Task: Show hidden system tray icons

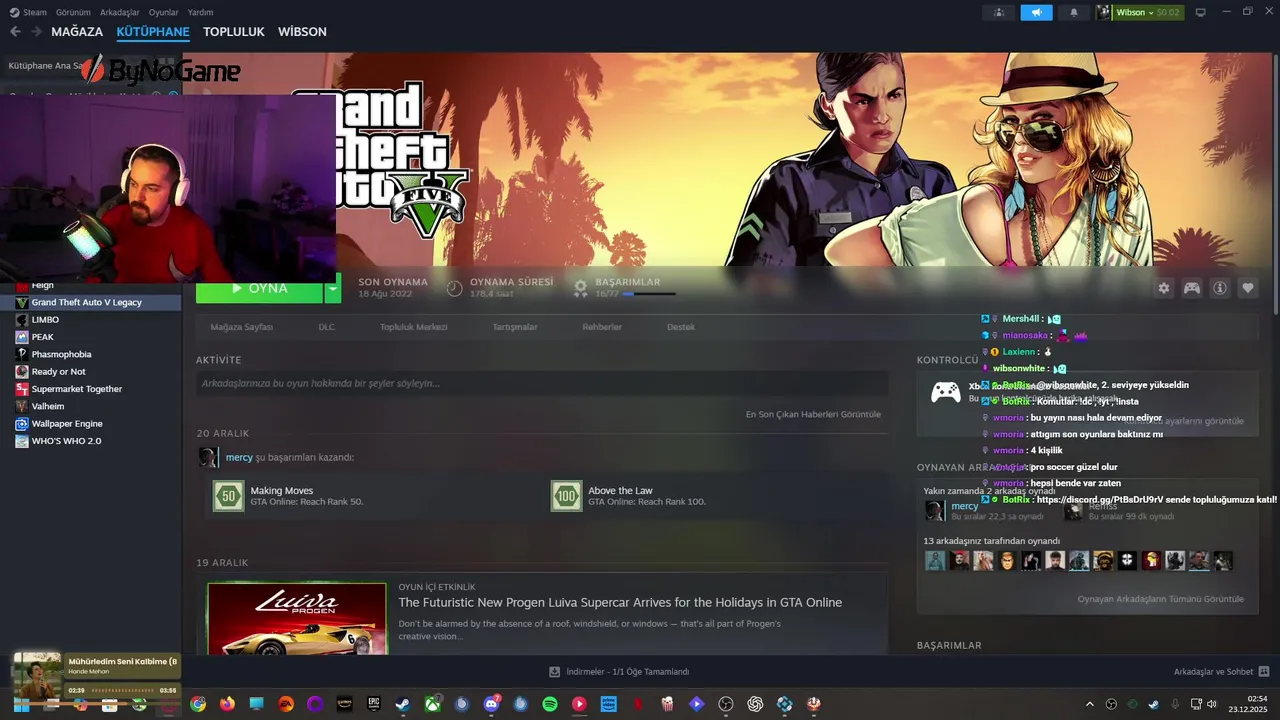Action: [x=1090, y=704]
